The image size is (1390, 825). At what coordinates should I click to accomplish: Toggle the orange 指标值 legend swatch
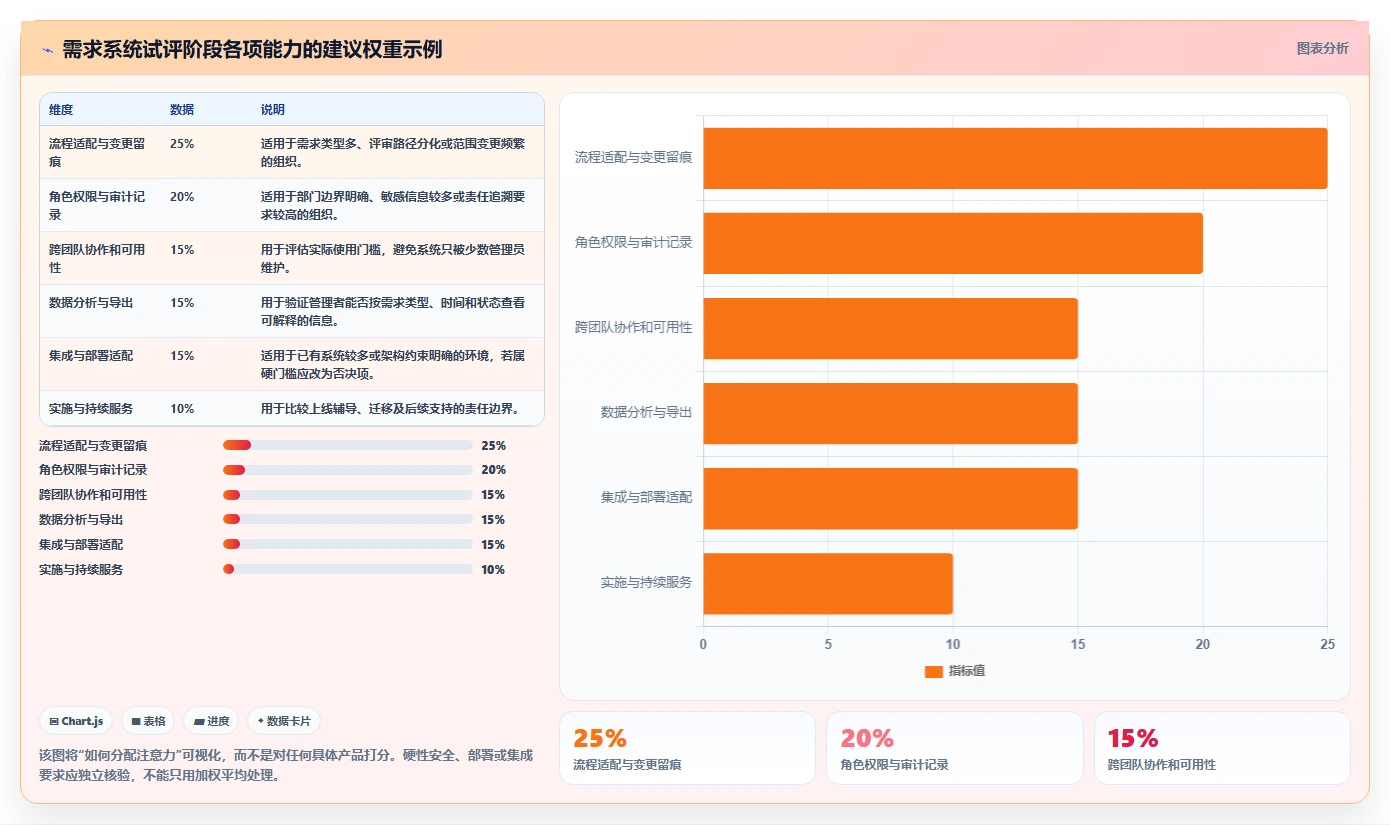click(x=933, y=671)
